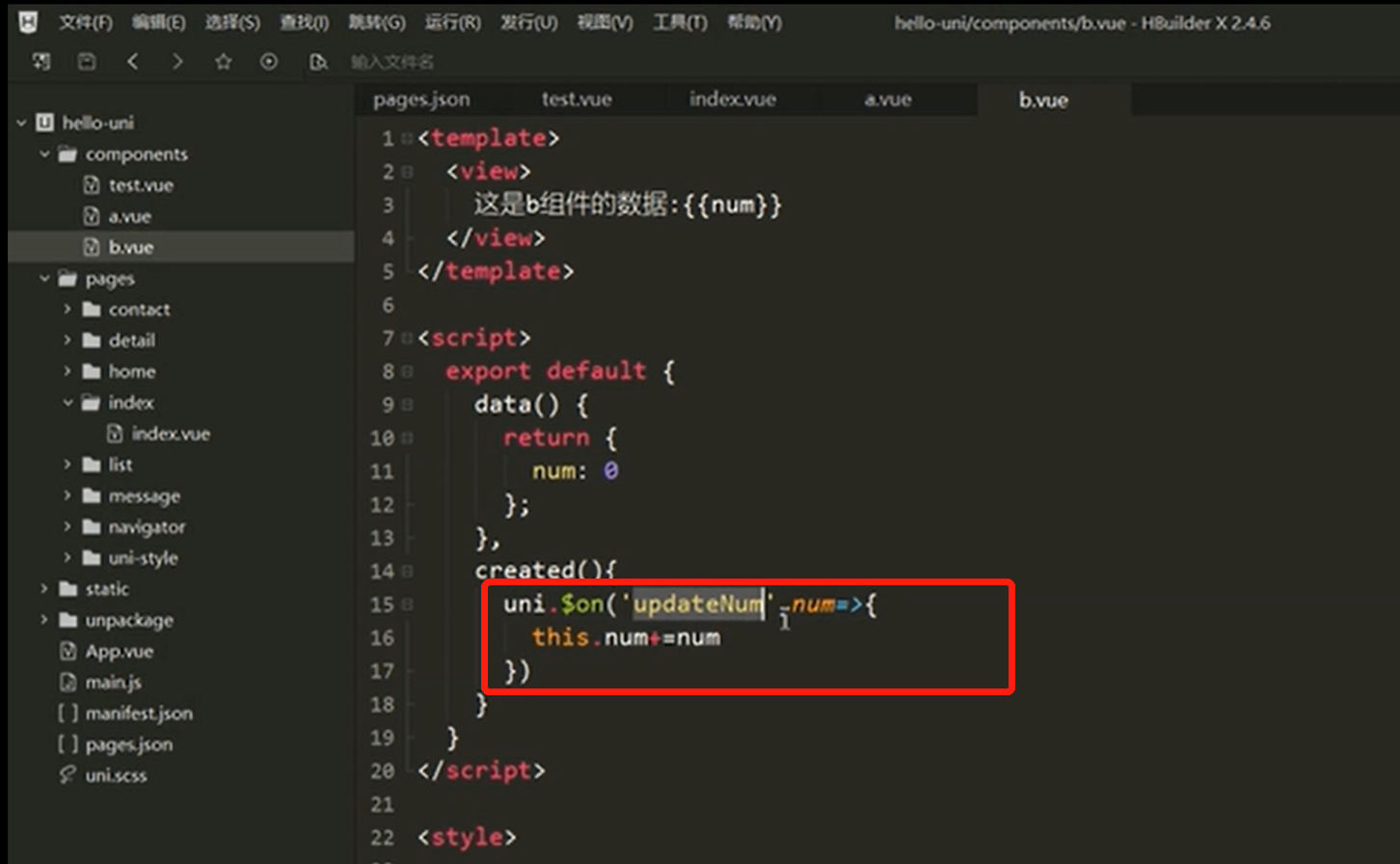Screen dimensions: 1400x864
Task: Click the this.num+=num statement
Action: click(626, 637)
